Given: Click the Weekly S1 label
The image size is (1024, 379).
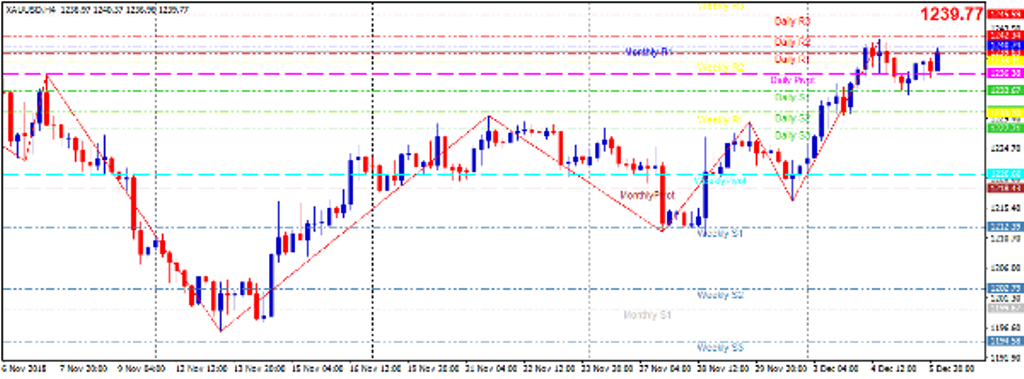Looking at the screenshot, I should pyautogui.click(x=721, y=233).
